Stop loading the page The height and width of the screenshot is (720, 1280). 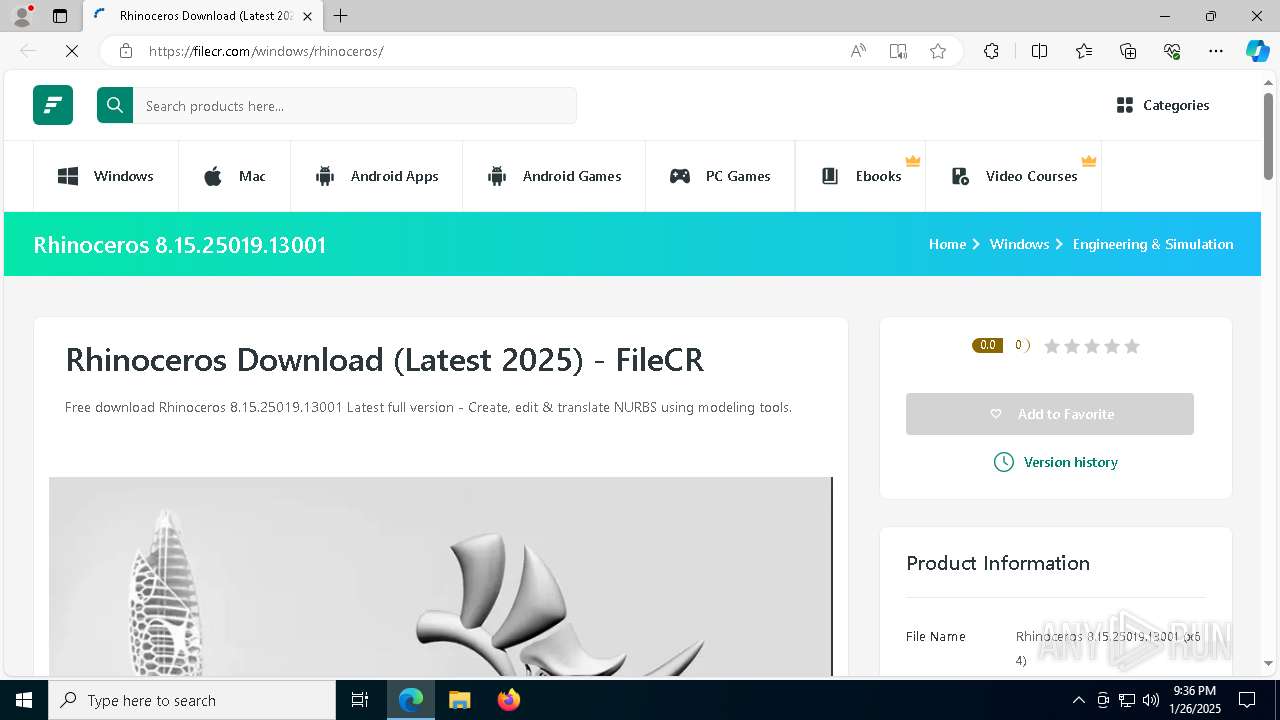72,51
